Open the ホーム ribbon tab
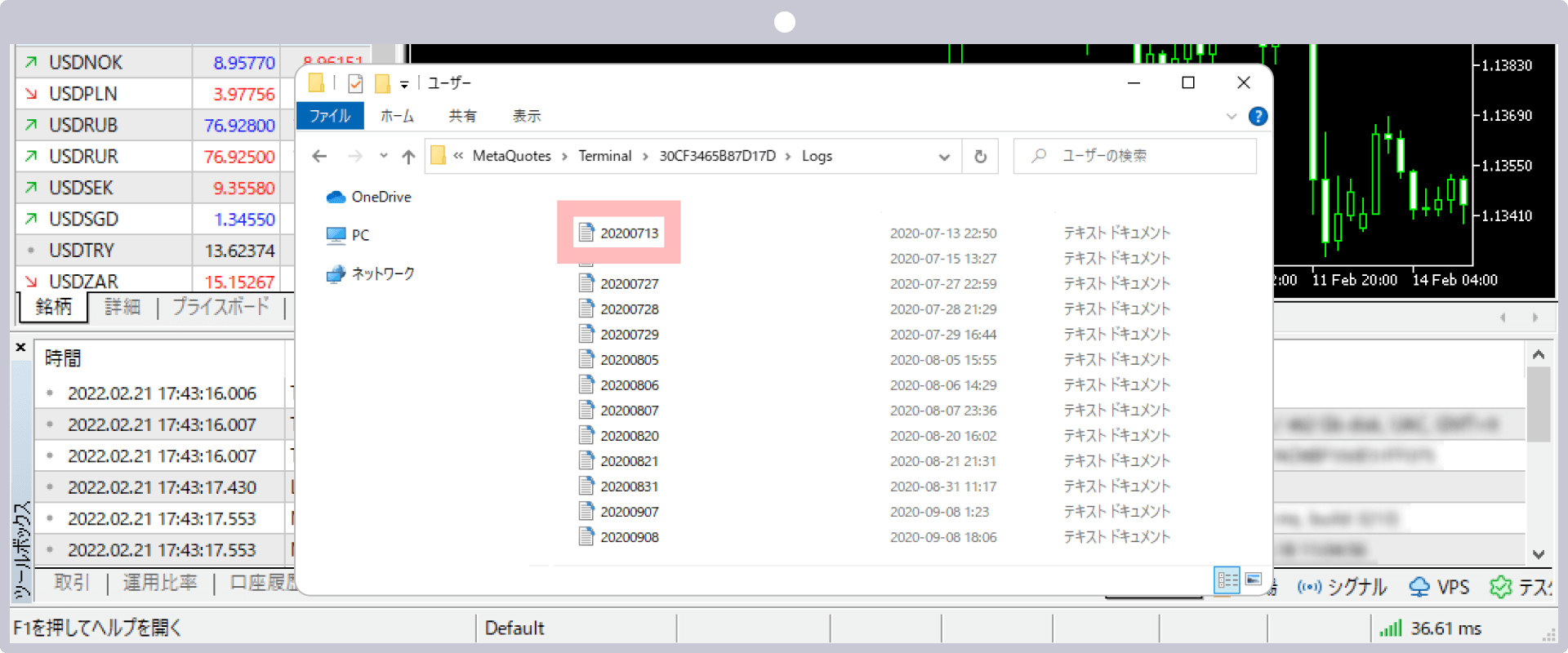Viewport: 1568px width, 653px height. click(397, 116)
